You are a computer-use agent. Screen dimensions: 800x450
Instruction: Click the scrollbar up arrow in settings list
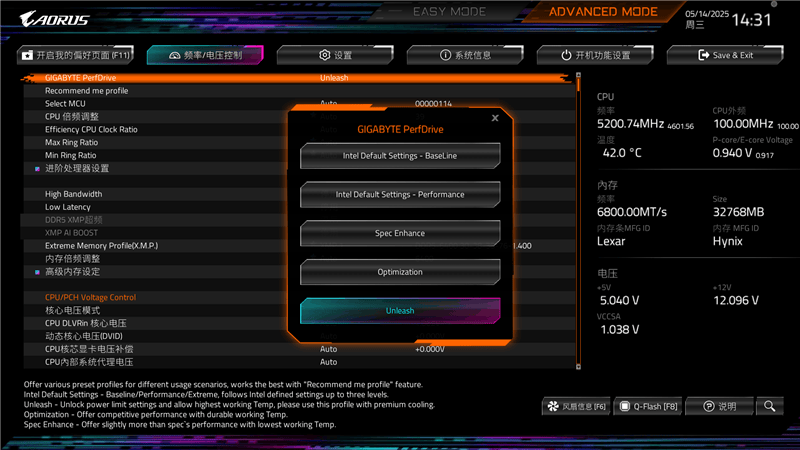coord(578,75)
